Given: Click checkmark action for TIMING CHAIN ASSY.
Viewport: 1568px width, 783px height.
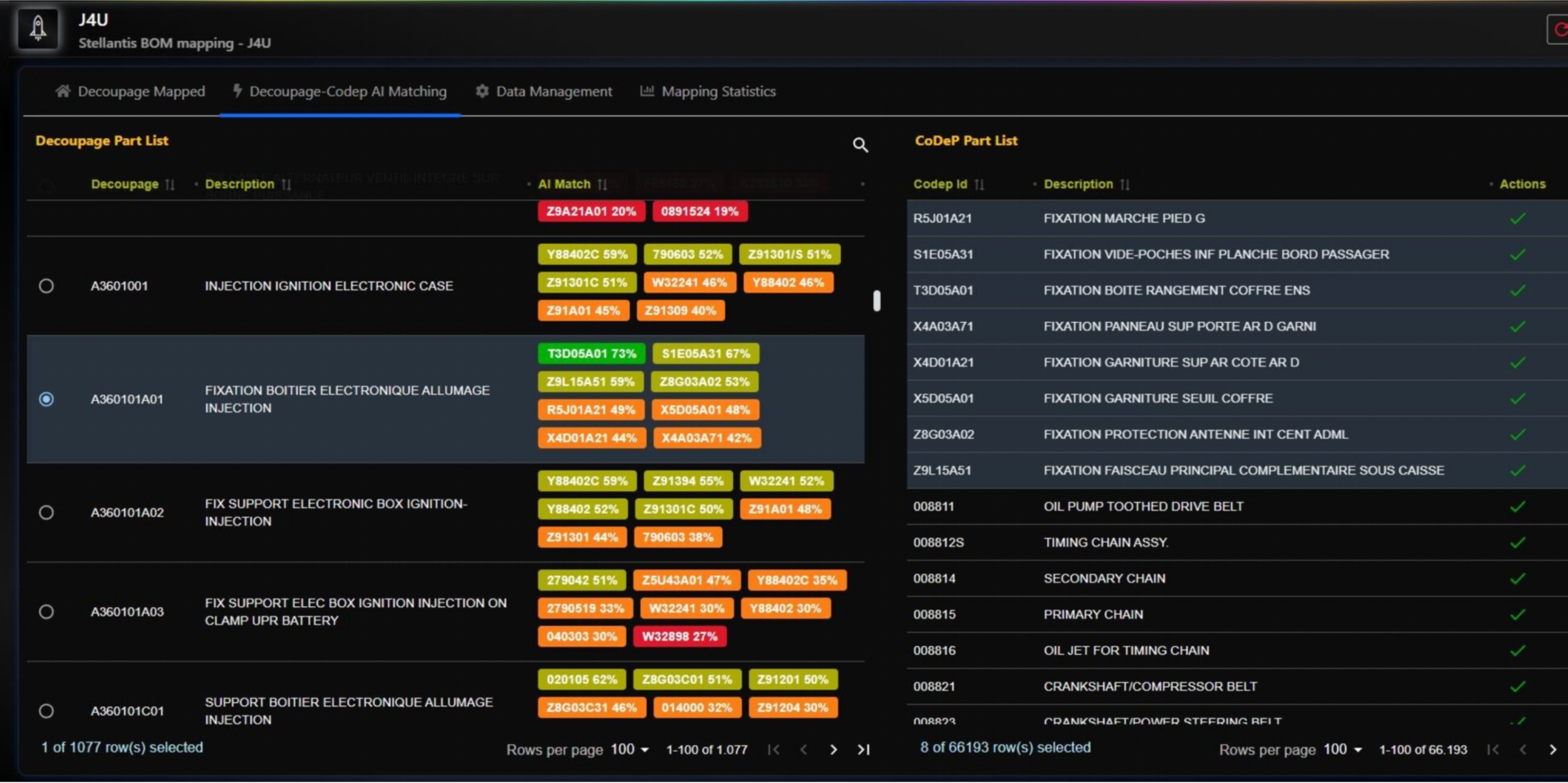Looking at the screenshot, I should tap(1517, 543).
